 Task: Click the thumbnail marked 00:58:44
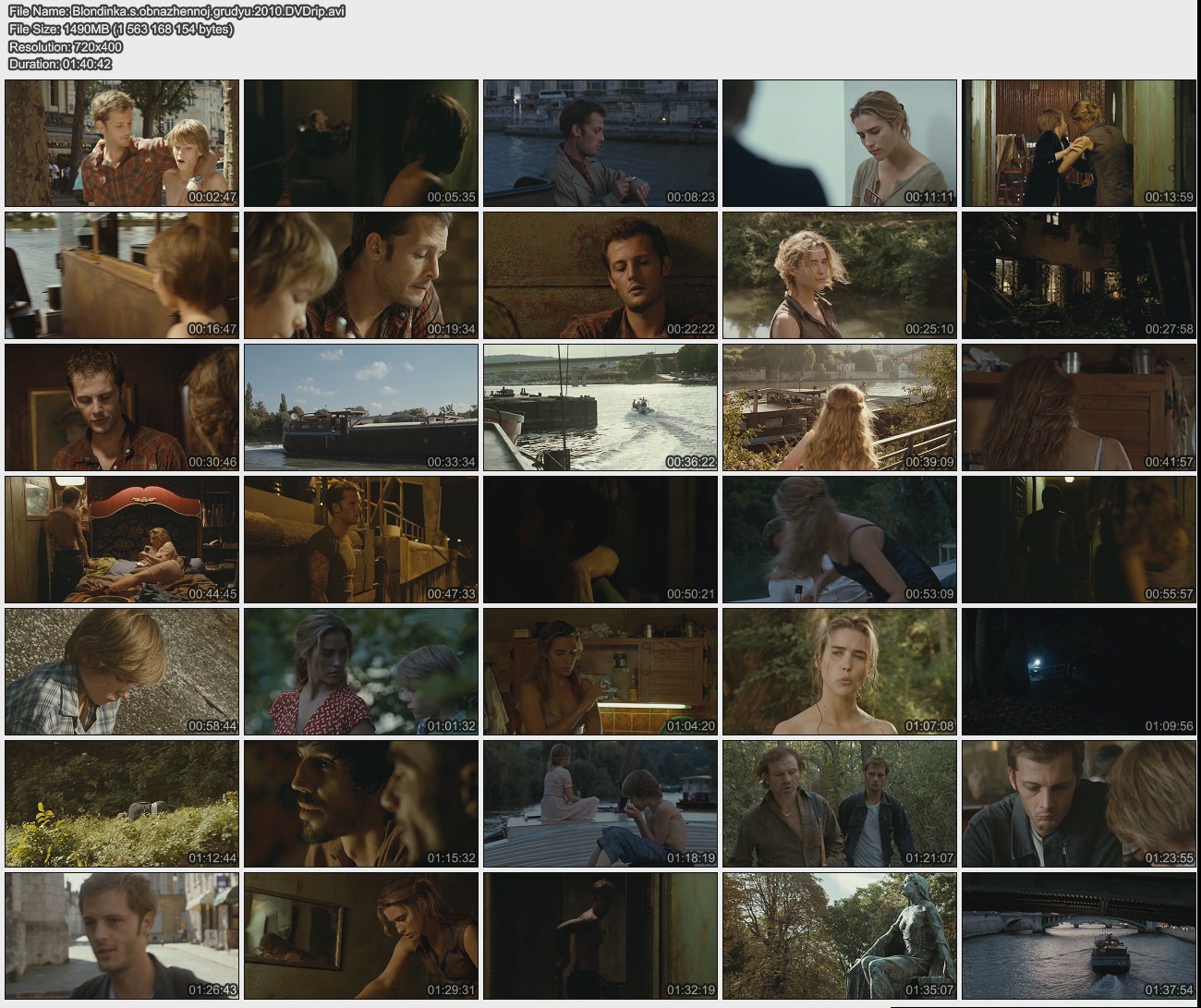(x=122, y=672)
